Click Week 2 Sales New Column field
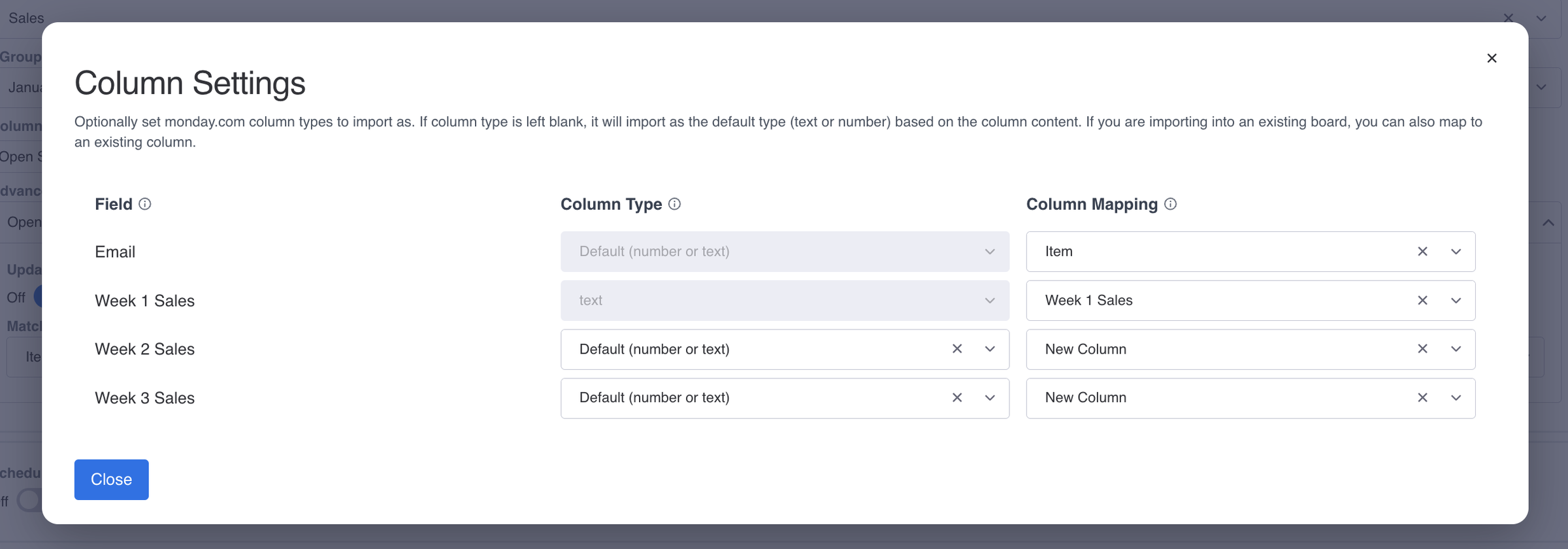 [x=1250, y=349]
